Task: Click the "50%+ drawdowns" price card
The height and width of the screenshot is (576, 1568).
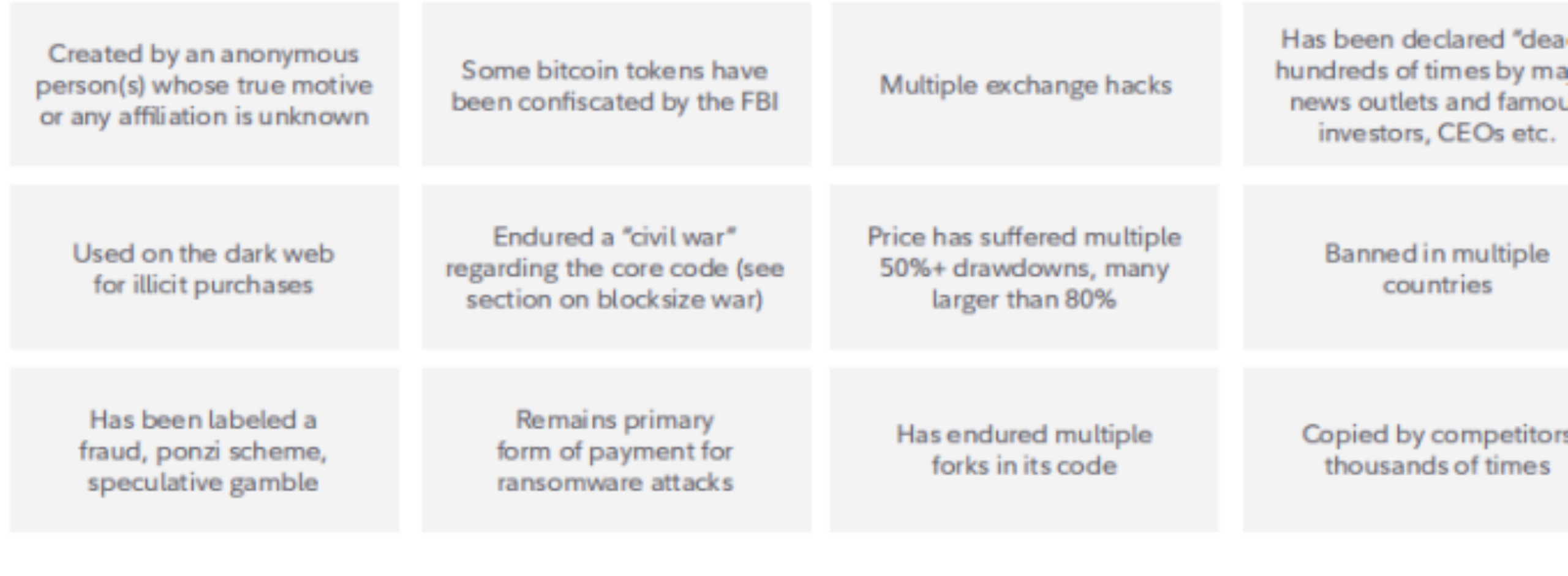Action: click(x=1024, y=267)
